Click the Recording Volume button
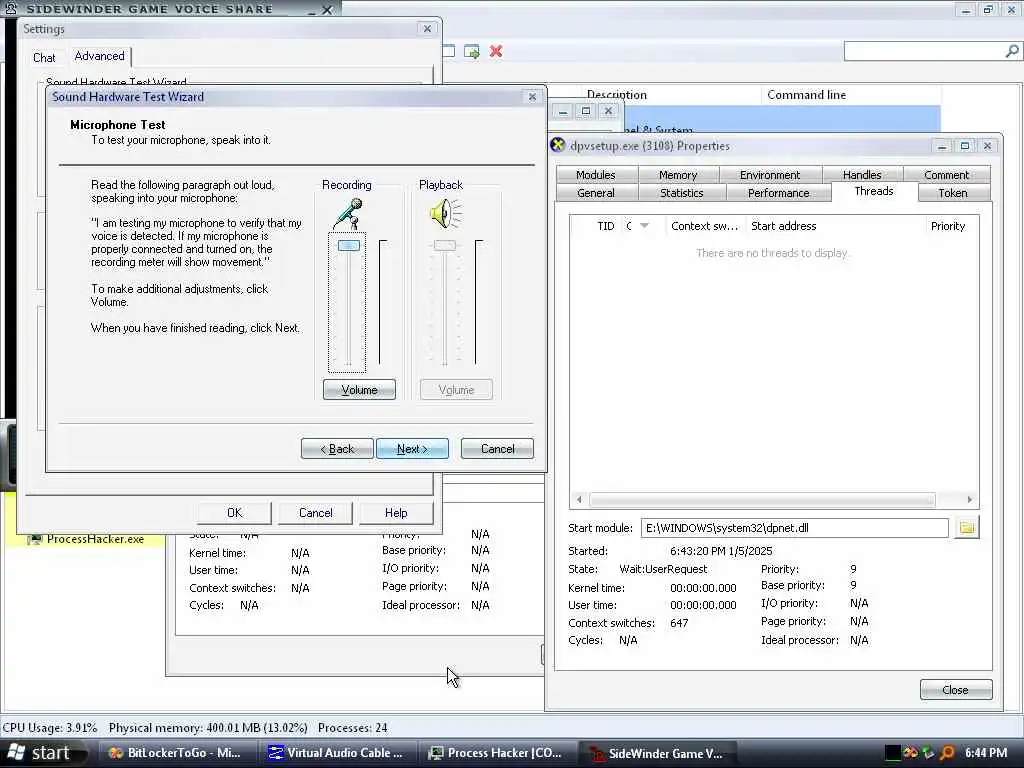This screenshot has height=768, width=1024. click(359, 390)
